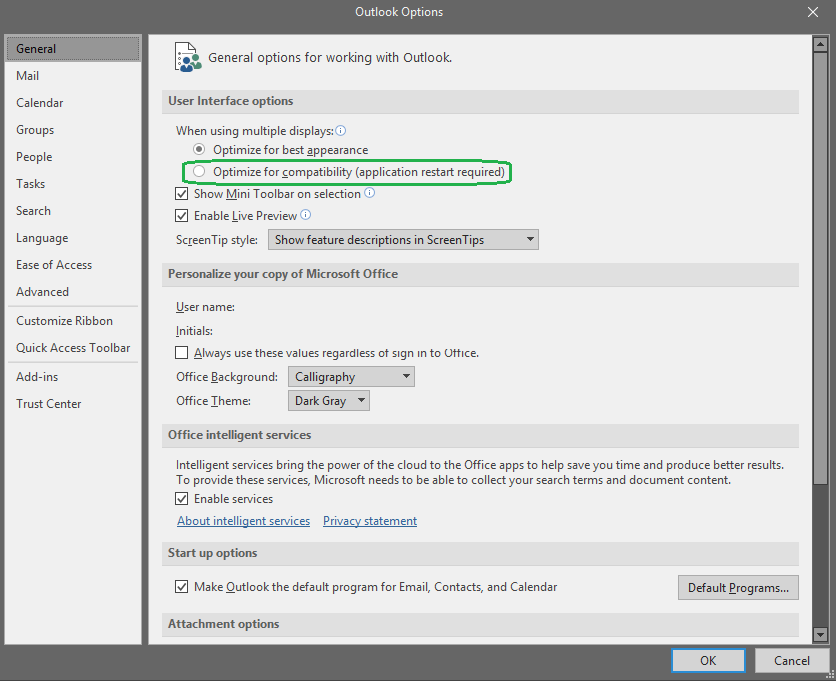Open Default Programs settings

(x=738, y=587)
